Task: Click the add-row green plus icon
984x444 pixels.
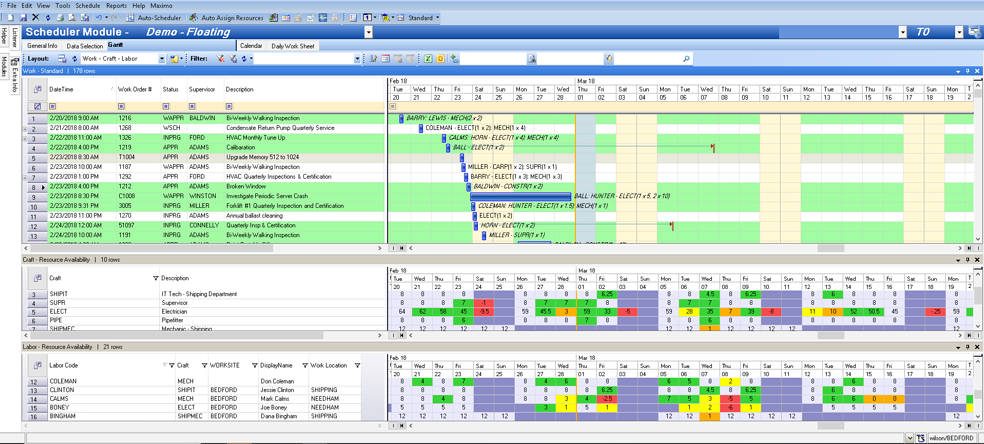Action: coord(454,58)
